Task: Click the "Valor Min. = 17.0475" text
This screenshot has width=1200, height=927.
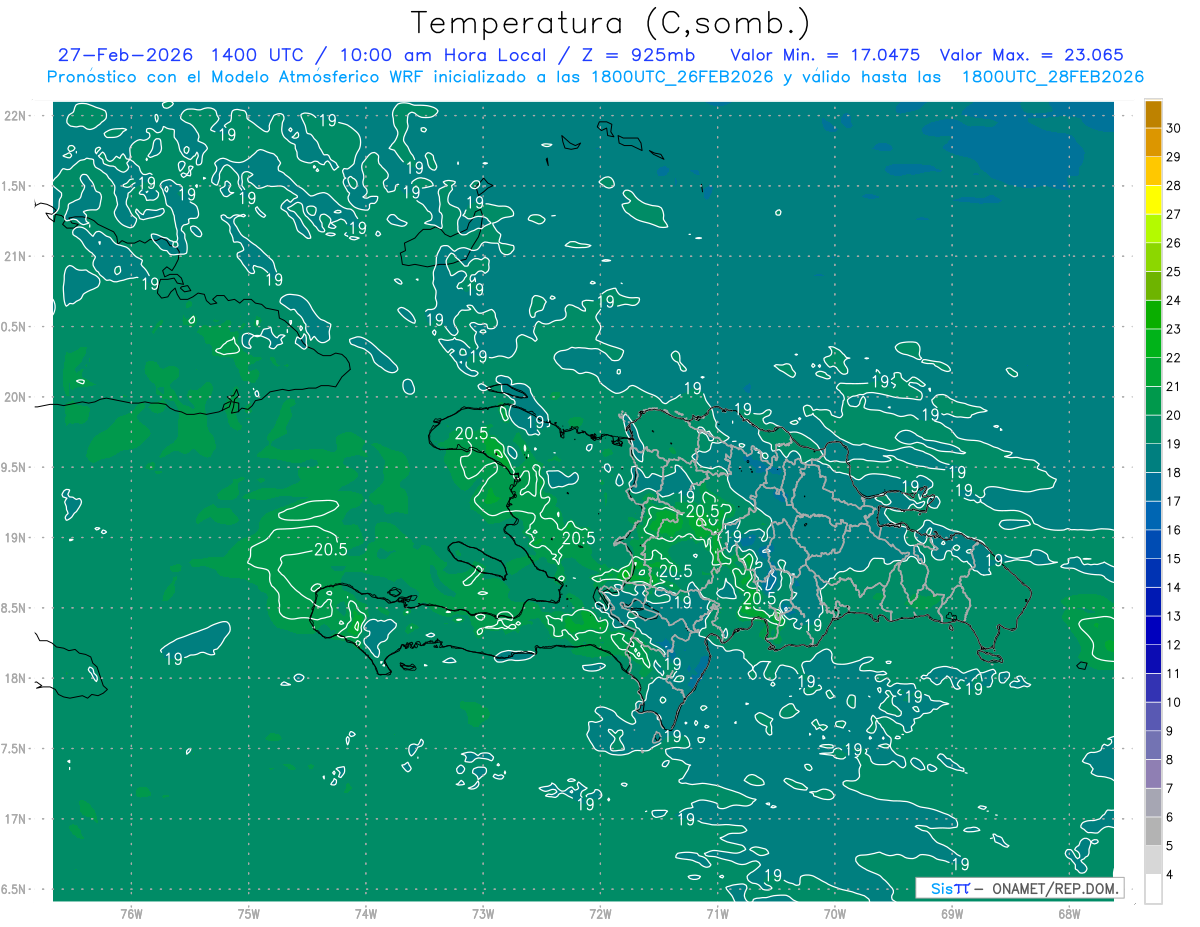Action: (826, 55)
